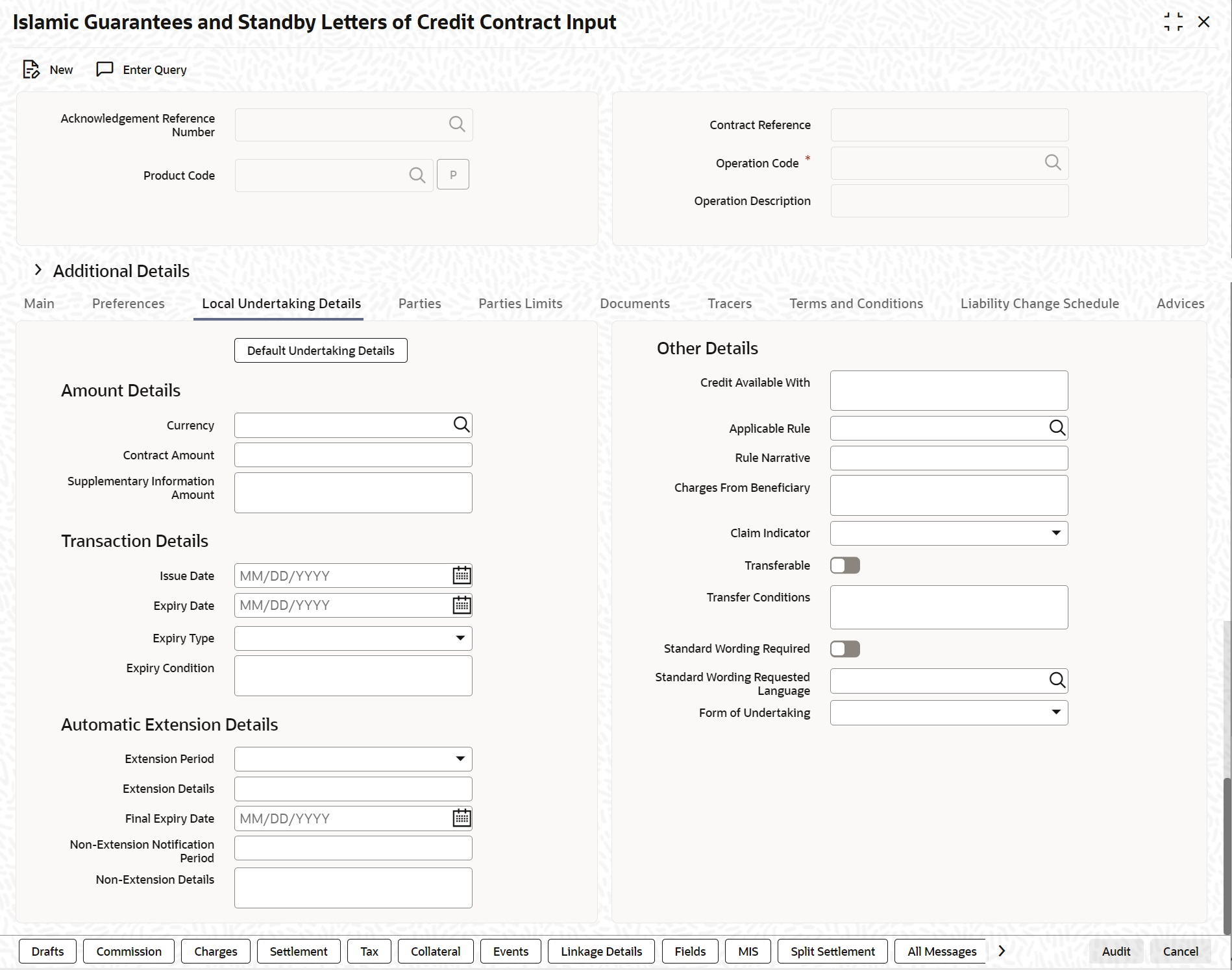This screenshot has width=1232, height=970.
Task: Click the Tax button
Action: 369,951
